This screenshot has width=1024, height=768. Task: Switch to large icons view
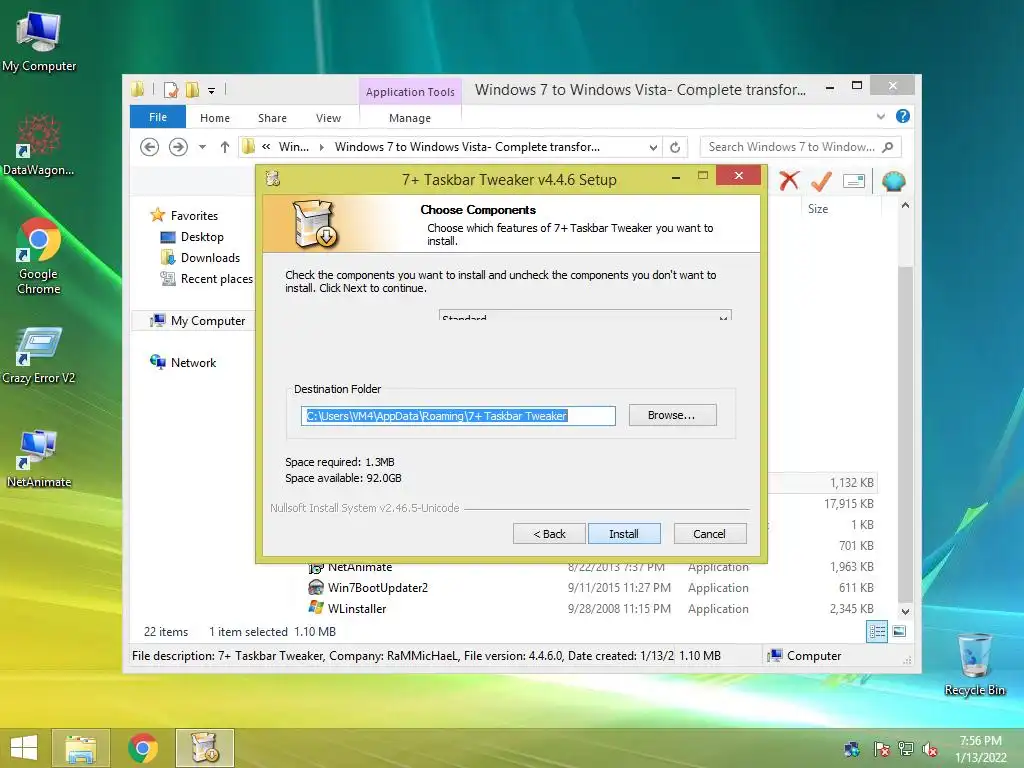(x=899, y=631)
